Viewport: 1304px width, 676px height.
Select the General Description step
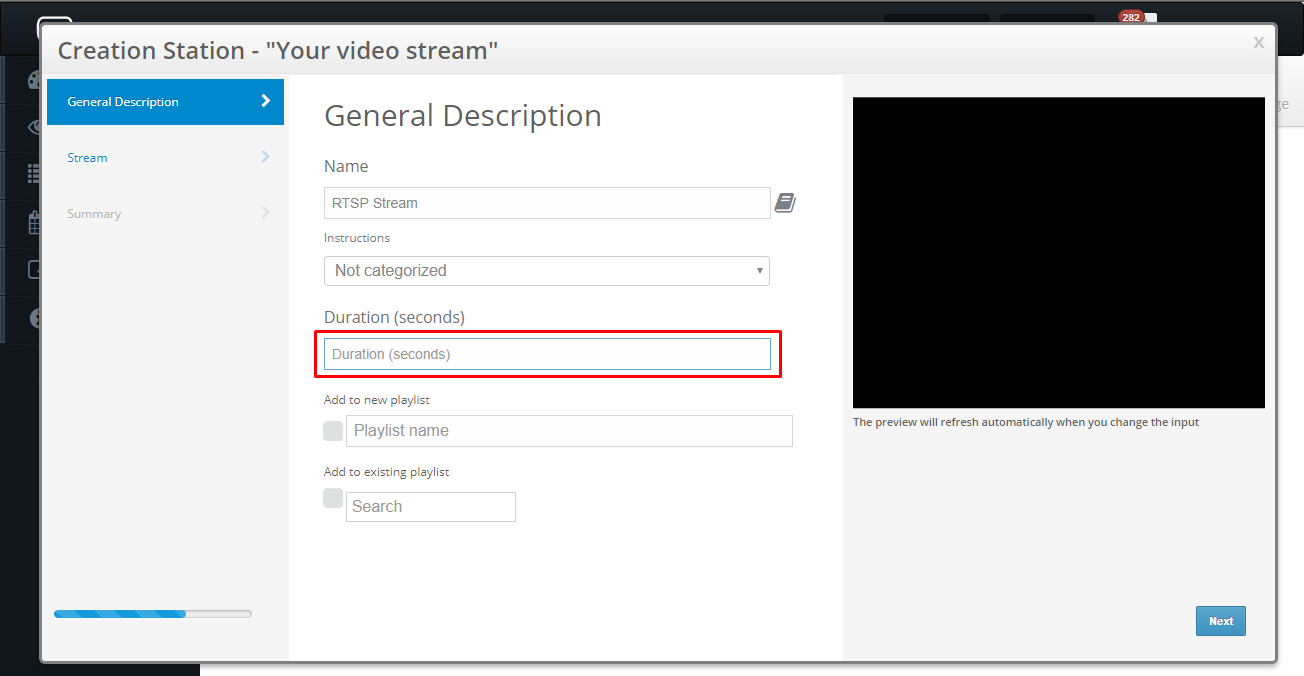tap(165, 102)
